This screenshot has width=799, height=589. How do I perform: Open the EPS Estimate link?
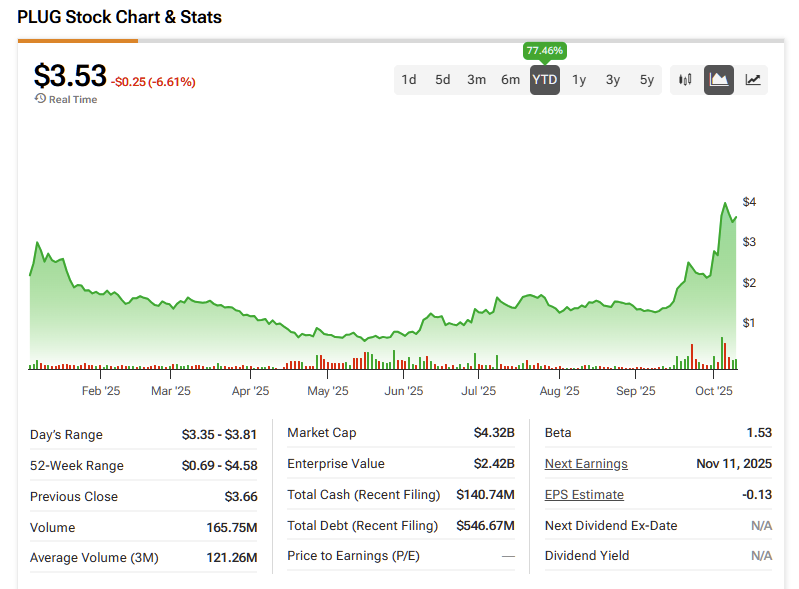584,495
